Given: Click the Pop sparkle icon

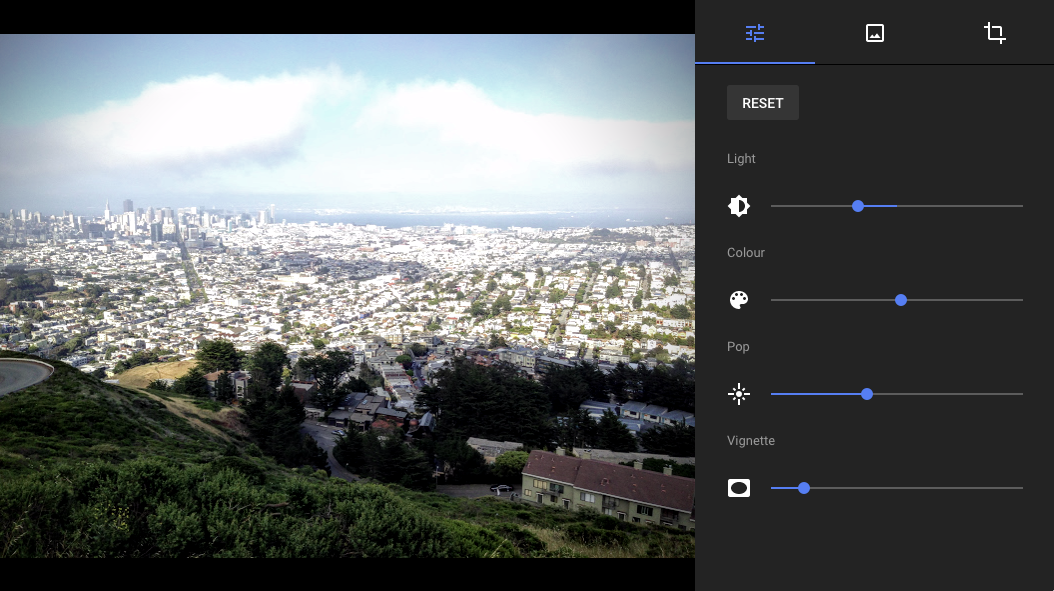Looking at the screenshot, I should click(x=739, y=394).
